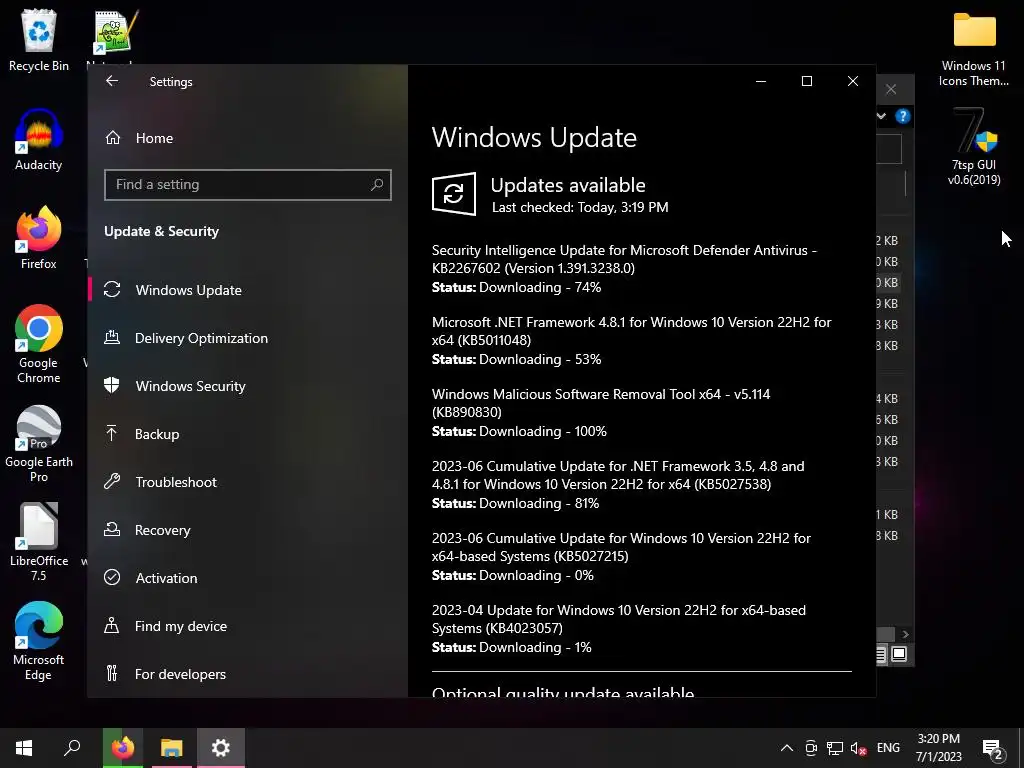The width and height of the screenshot is (1024, 768).
Task: Click the help question mark in background window
Action: click(x=903, y=116)
